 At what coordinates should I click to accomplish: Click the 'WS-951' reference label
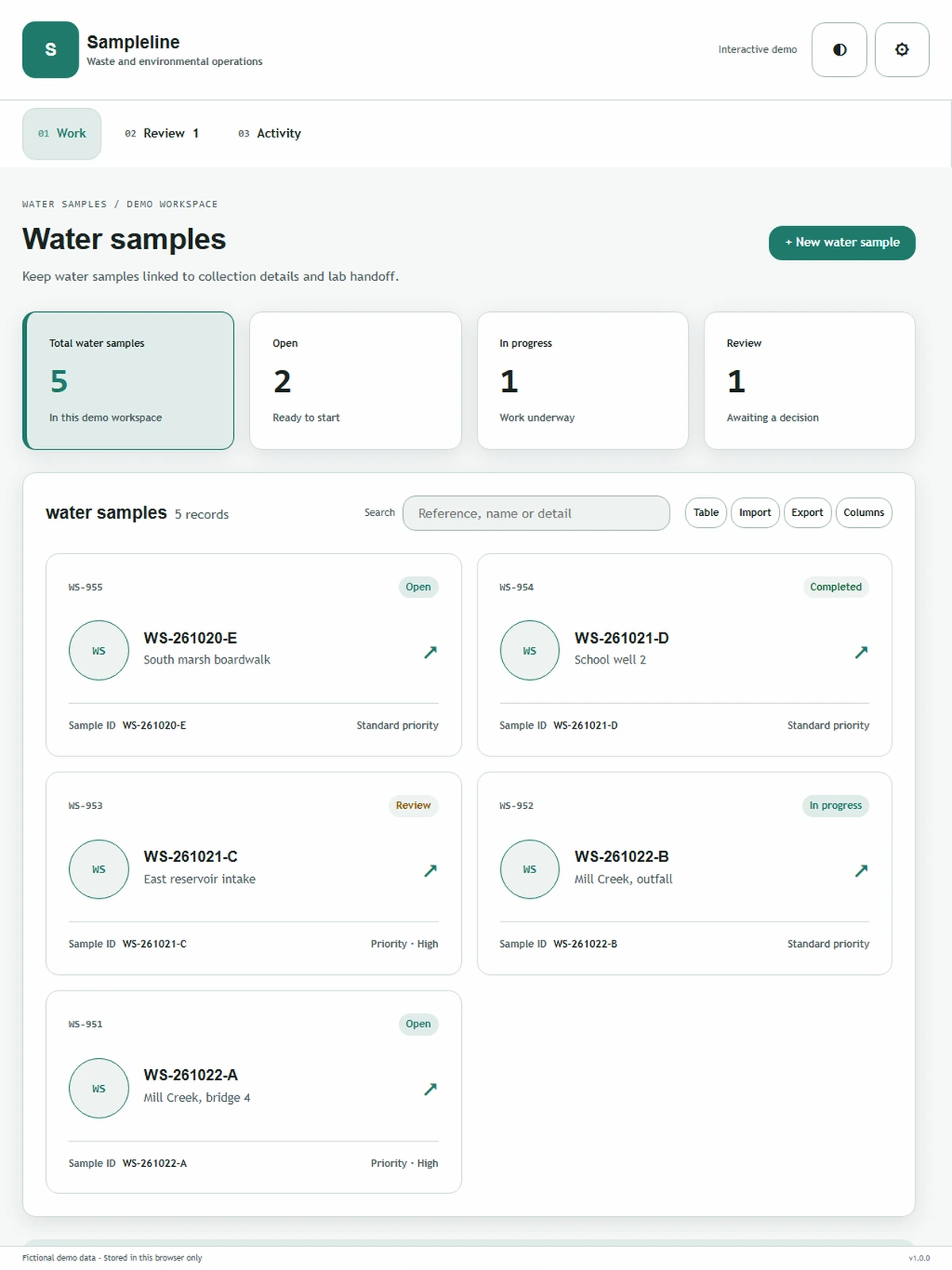coord(86,1024)
